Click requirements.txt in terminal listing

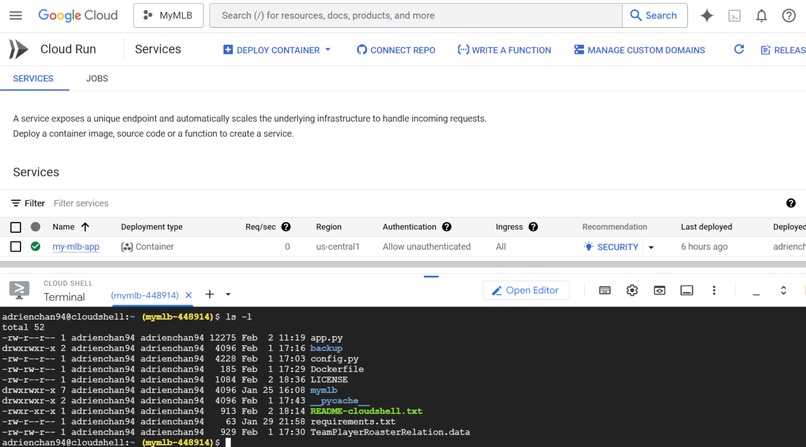(x=353, y=422)
